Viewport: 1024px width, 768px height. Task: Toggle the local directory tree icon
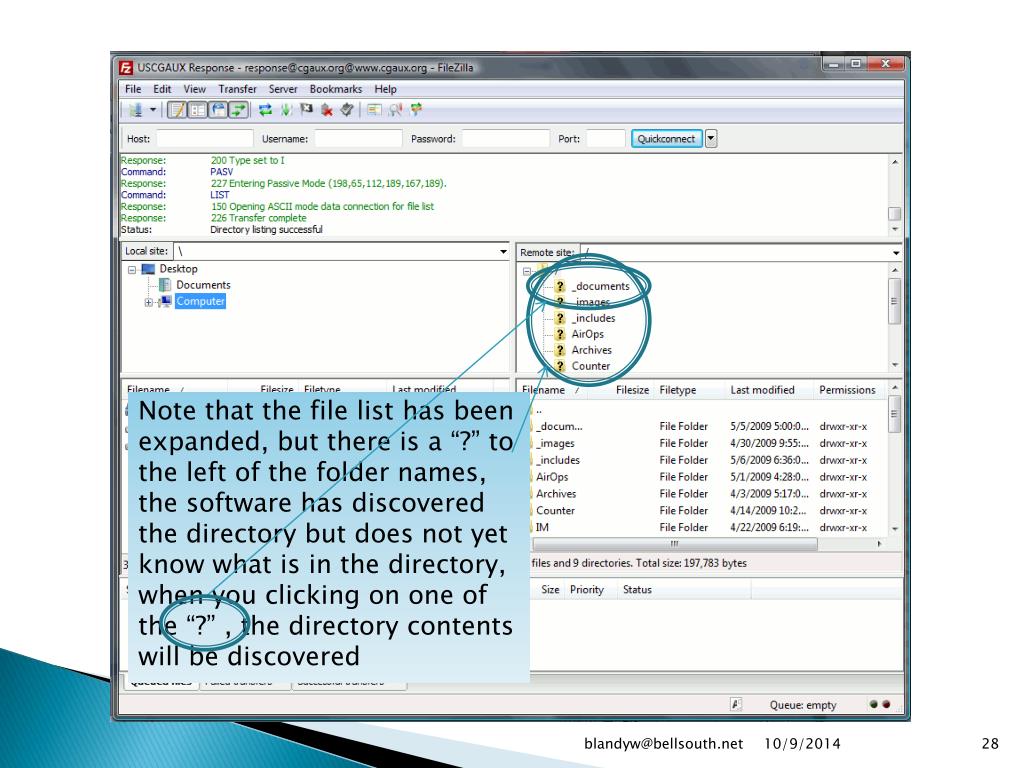click(197, 110)
